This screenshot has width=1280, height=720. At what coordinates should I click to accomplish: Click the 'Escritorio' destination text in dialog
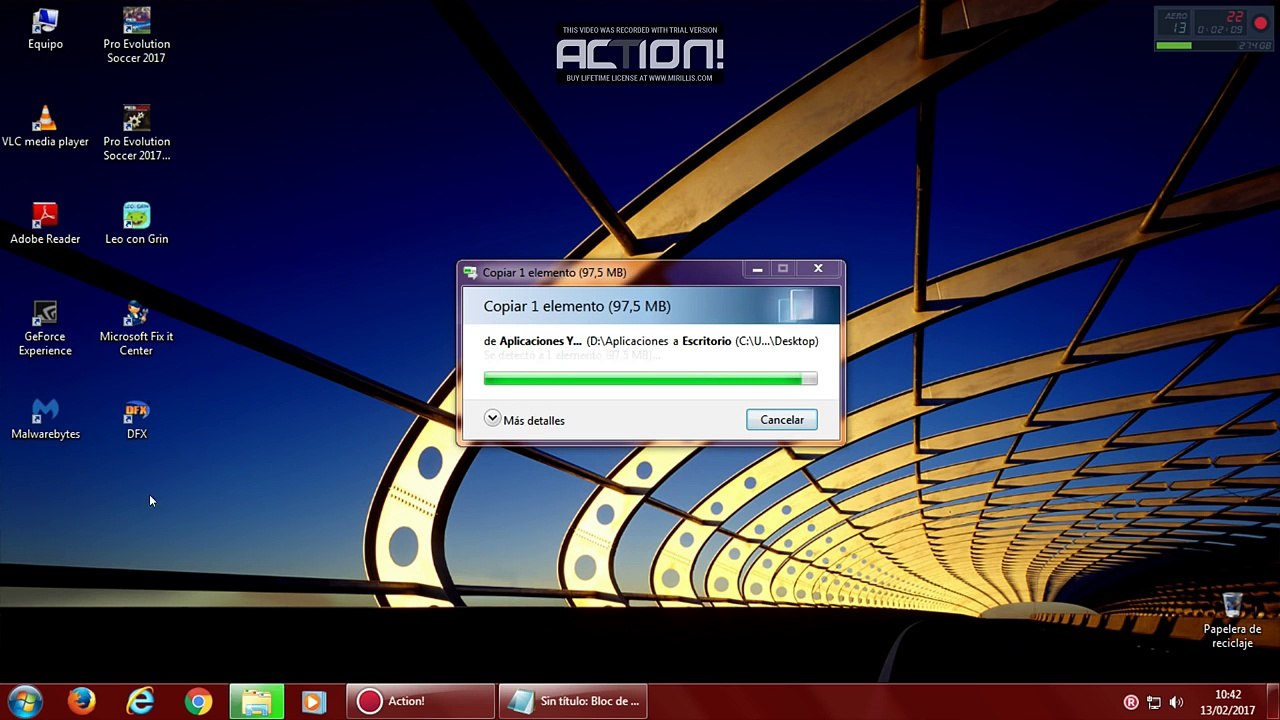coord(706,341)
